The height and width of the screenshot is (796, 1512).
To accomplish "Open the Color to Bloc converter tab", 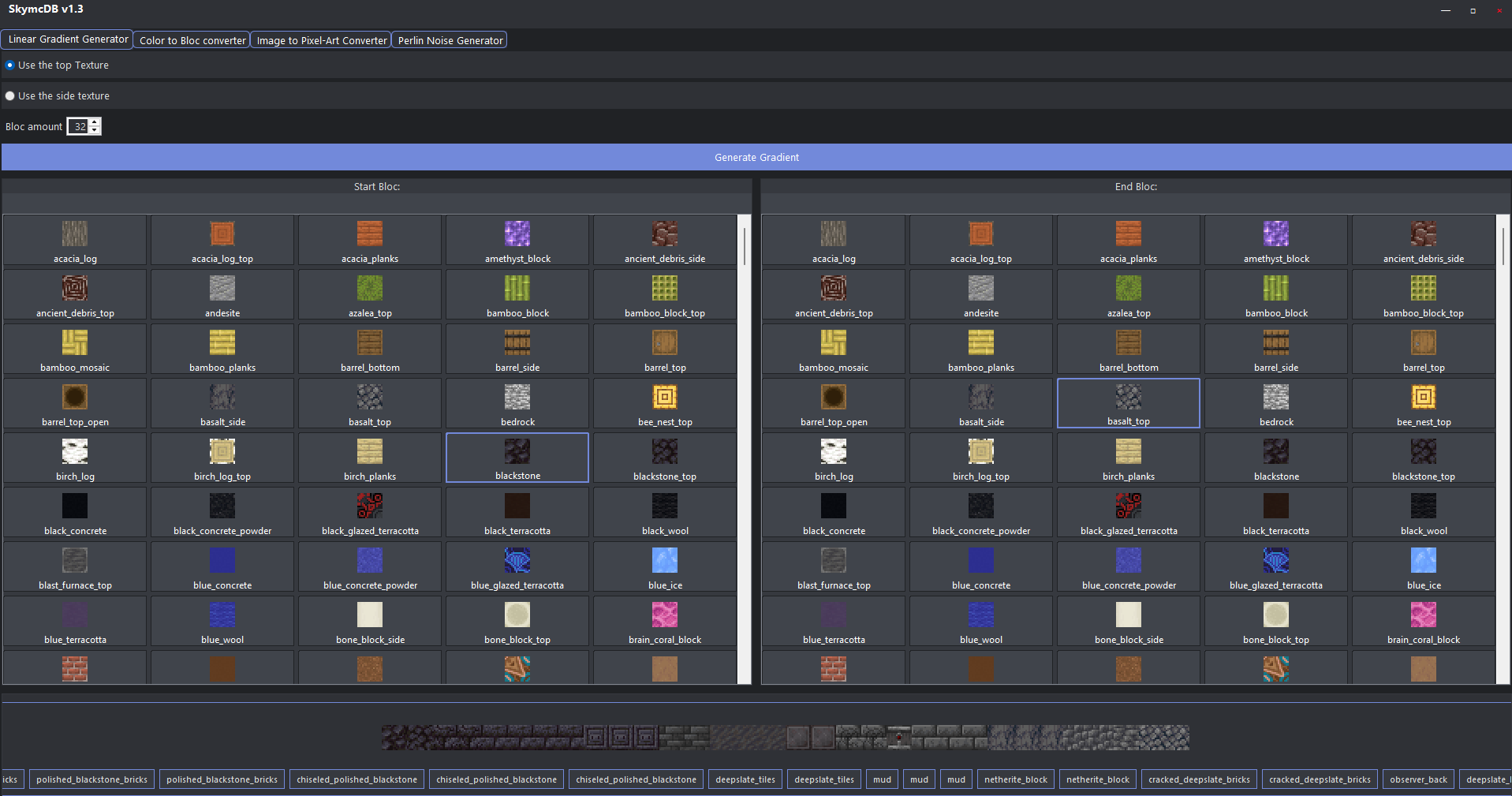I will click(191, 39).
